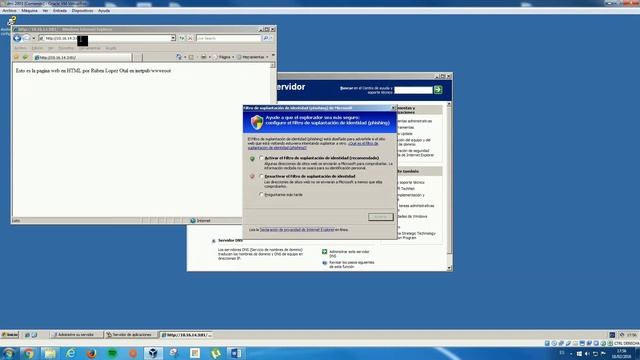Image resolution: width=640 pixels, height=360 pixels.
Task: Click the host volume tray icon
Action: click(x=587, y=354)
